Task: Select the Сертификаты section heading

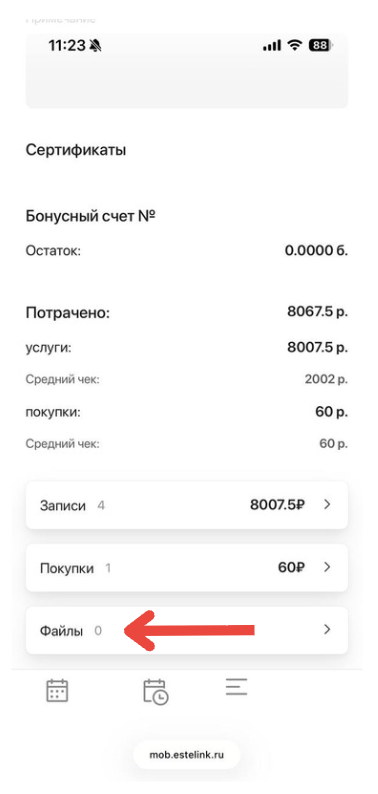Action: point(76,150)
